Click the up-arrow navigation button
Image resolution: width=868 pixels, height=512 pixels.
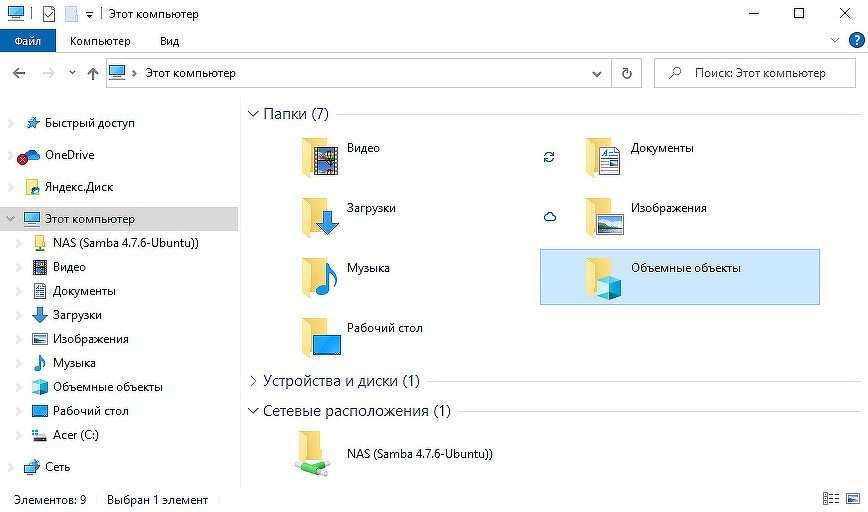click(93, 73)
